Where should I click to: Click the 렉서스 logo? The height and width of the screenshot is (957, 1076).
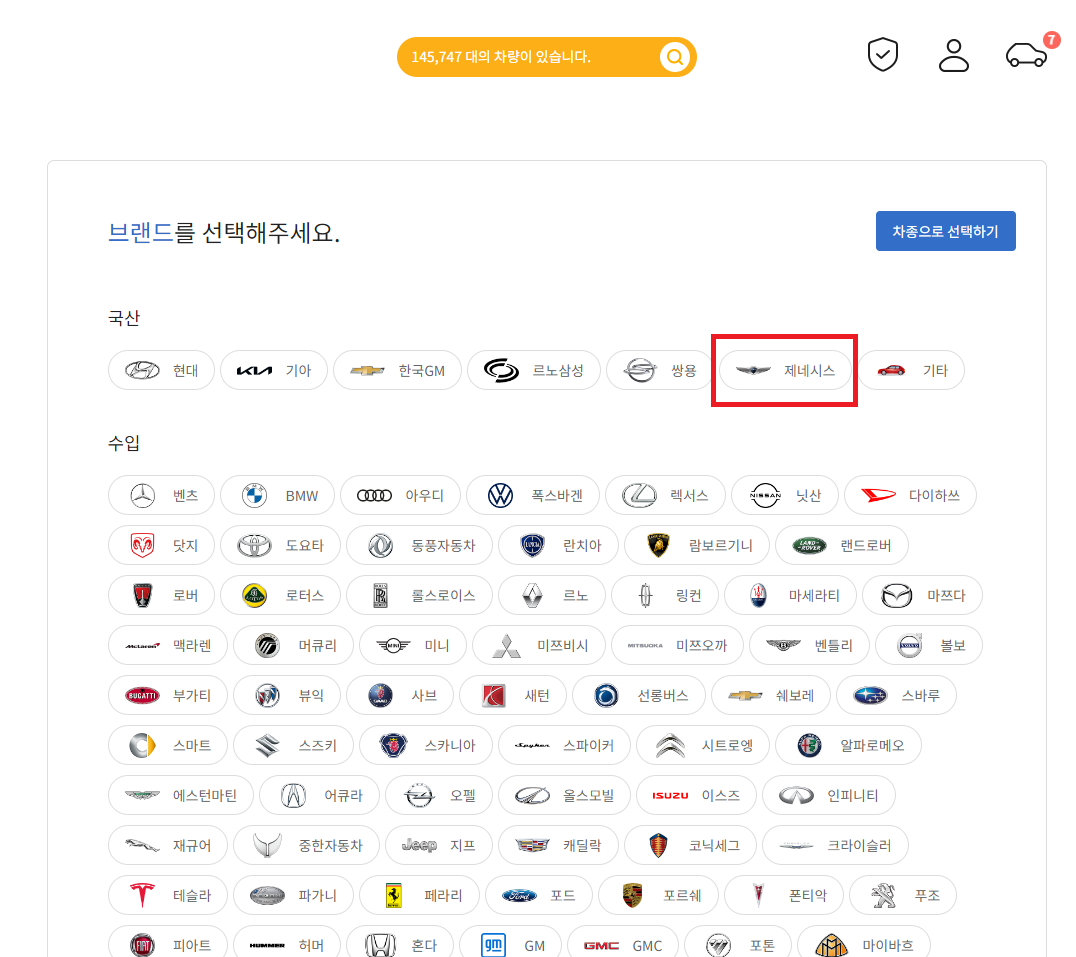(x=639, y=495)
